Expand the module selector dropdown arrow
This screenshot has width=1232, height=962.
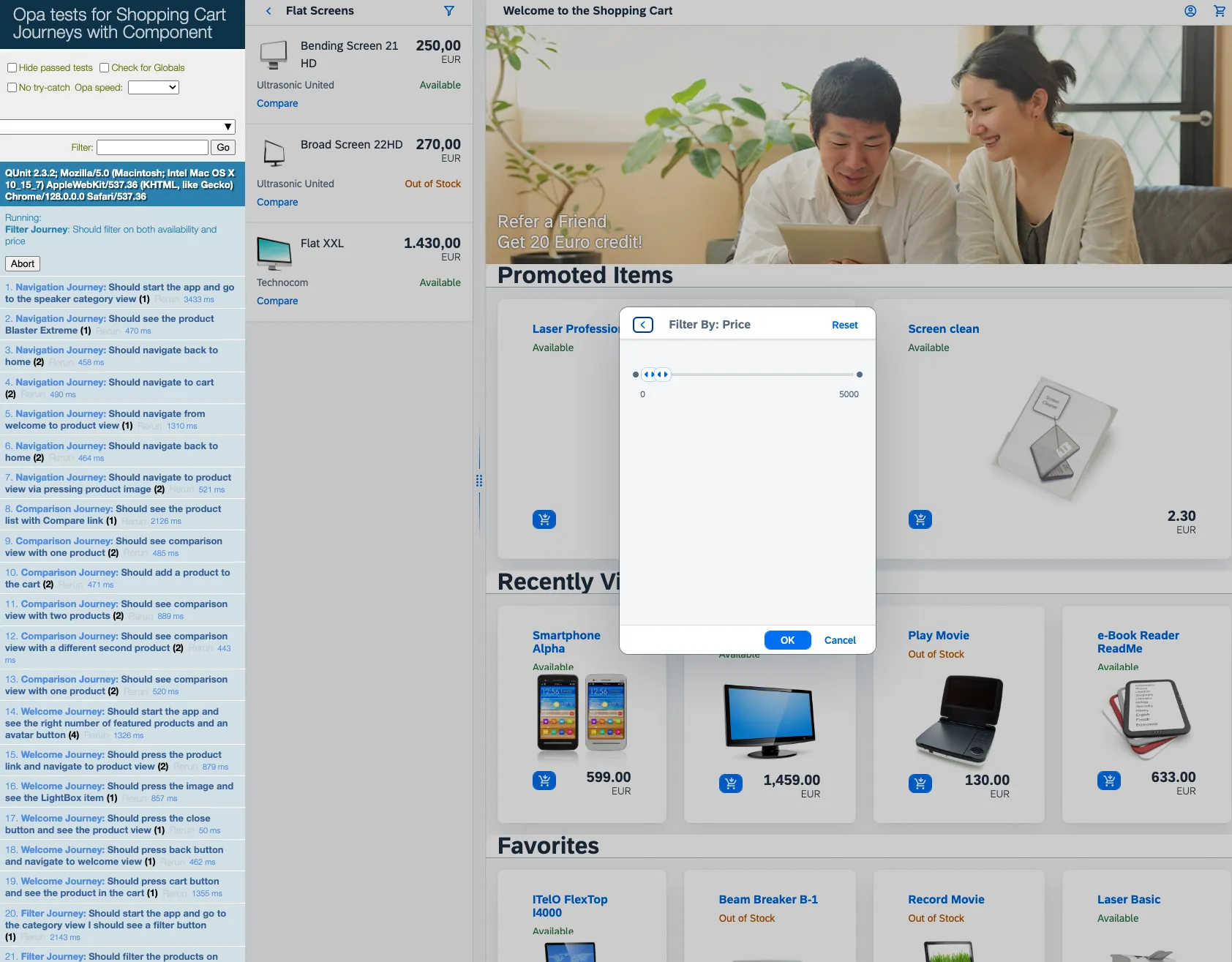click(x=228, y=127)
